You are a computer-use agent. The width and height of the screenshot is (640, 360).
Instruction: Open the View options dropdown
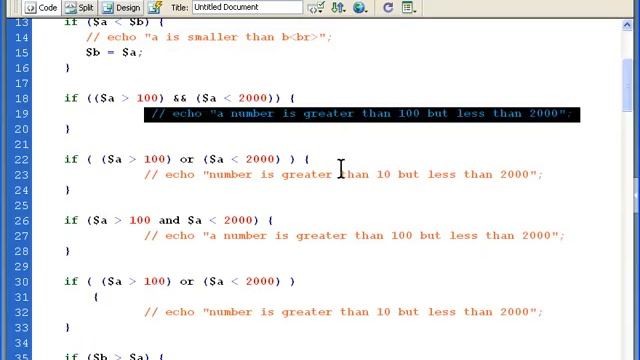coord(408,7)
